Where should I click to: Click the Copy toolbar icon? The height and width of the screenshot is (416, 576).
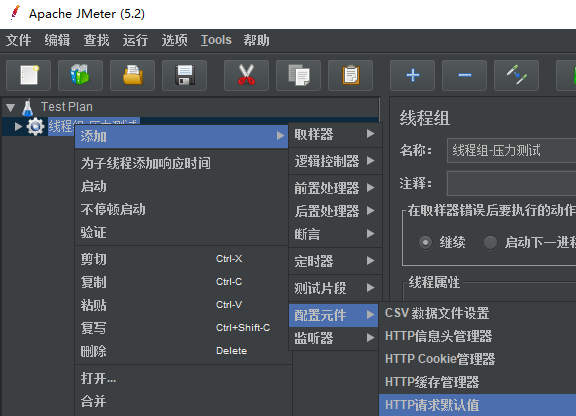pos(299,75)
